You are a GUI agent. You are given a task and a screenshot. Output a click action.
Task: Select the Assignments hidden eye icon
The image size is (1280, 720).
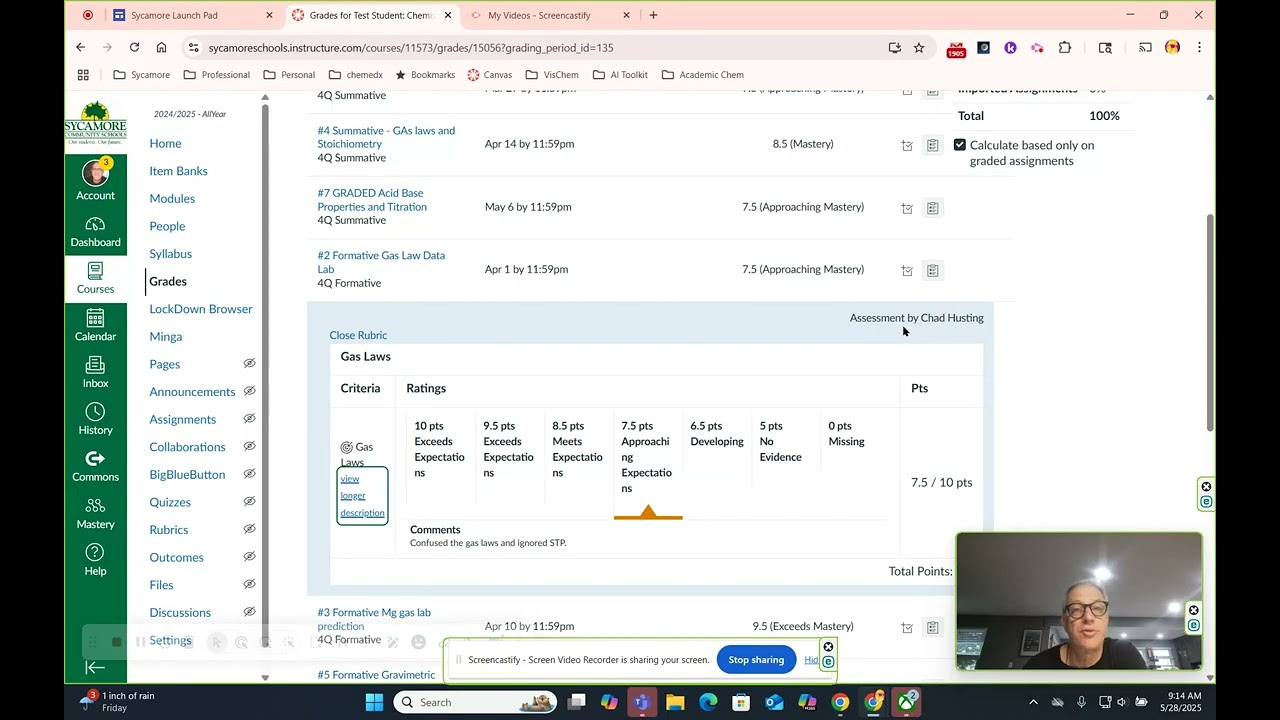(249, 419)
